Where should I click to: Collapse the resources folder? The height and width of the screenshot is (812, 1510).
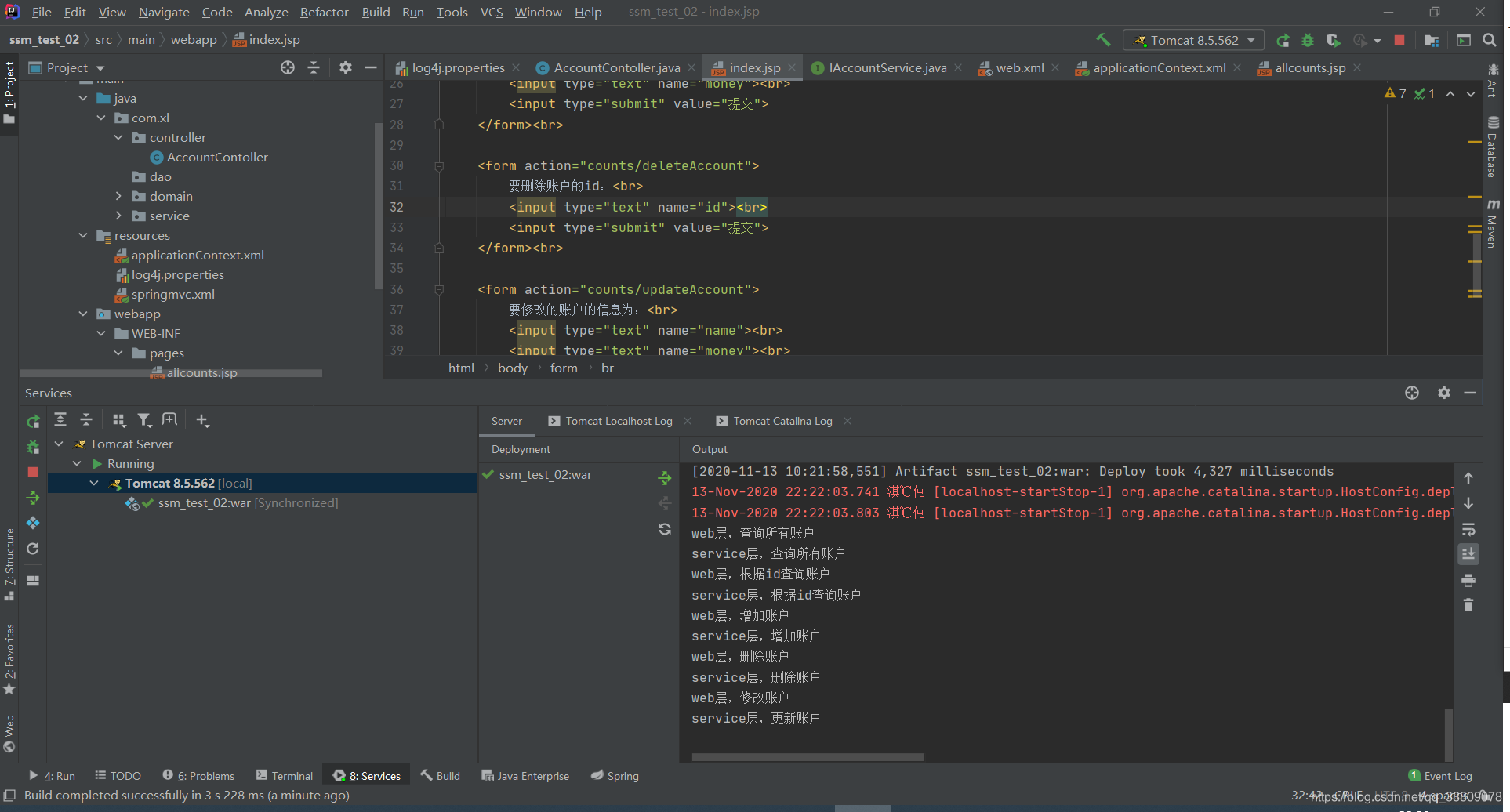pyautogui.click(x=83, y=235)
